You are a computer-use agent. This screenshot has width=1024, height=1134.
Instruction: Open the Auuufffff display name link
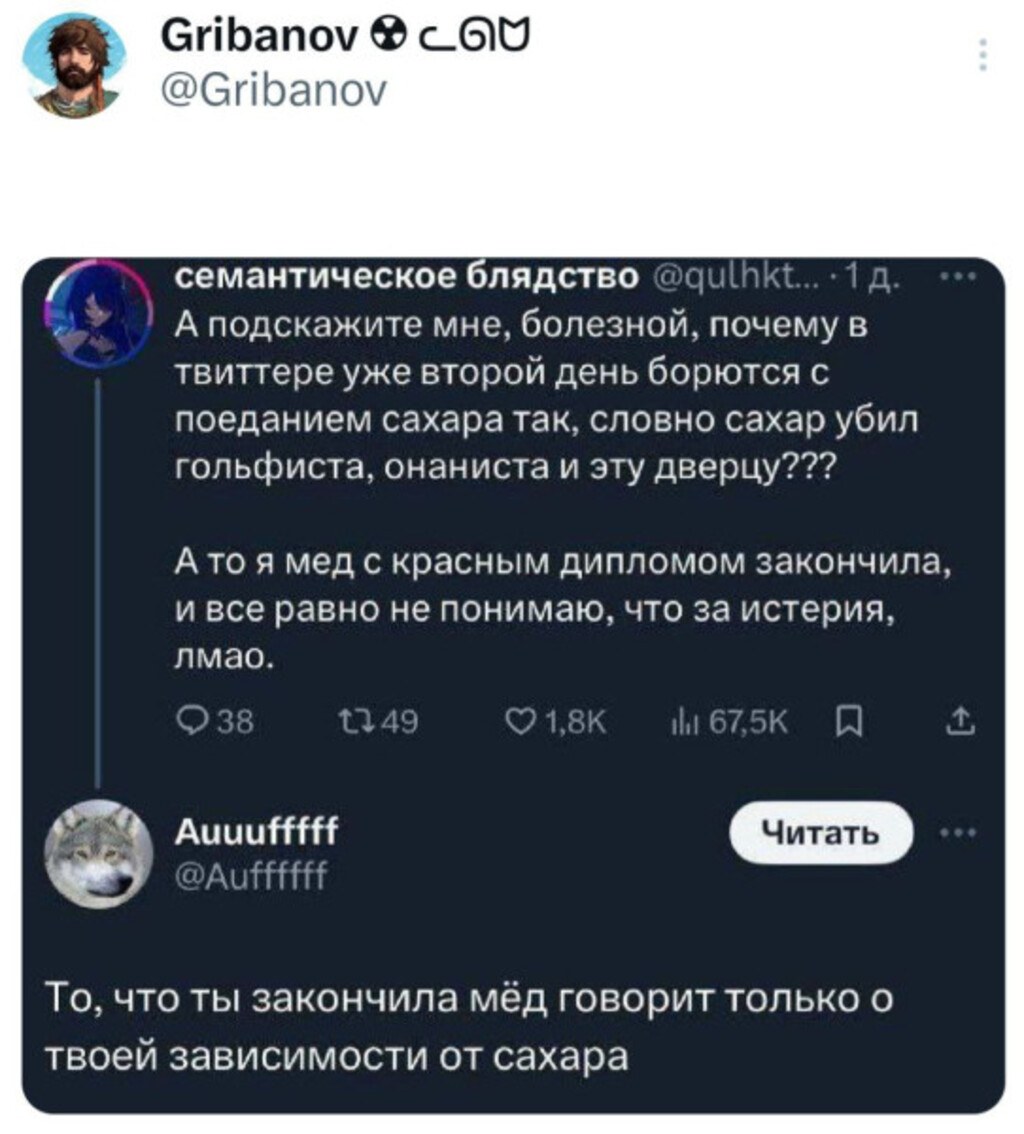coord(255,831)
